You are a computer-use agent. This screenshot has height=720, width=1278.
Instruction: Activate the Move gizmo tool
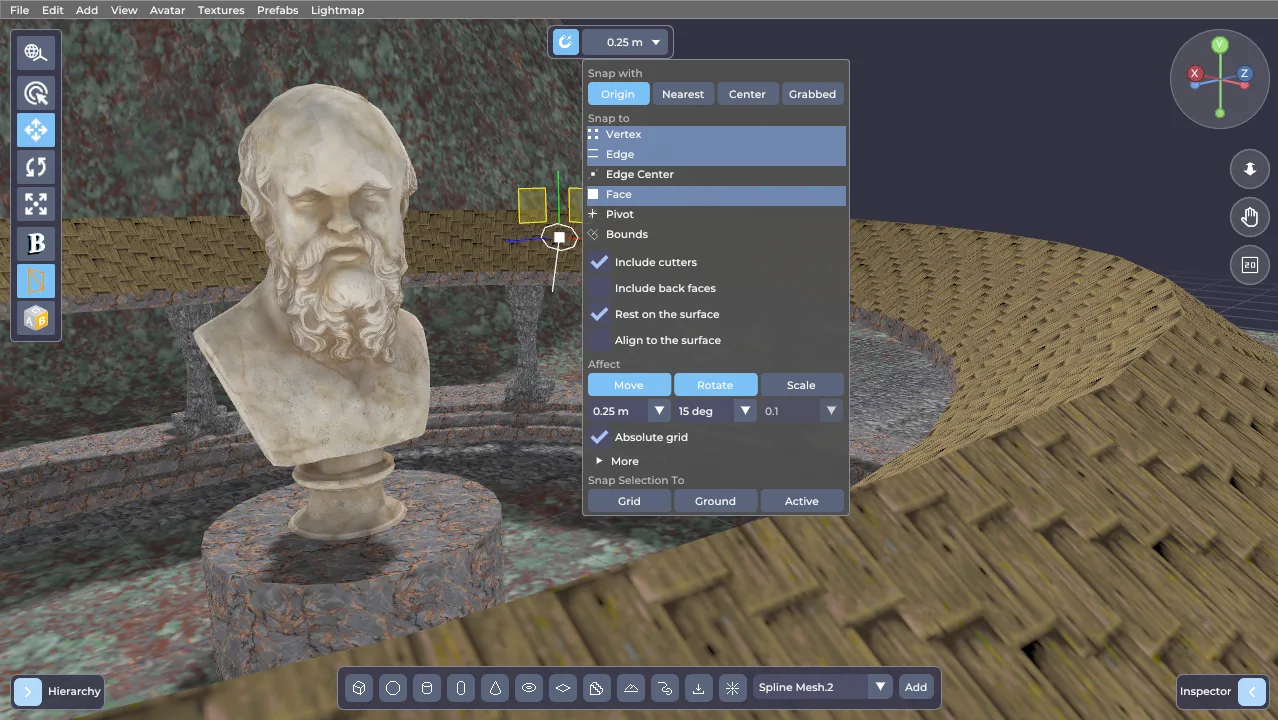pyautogui.click(x=36, y=130)
